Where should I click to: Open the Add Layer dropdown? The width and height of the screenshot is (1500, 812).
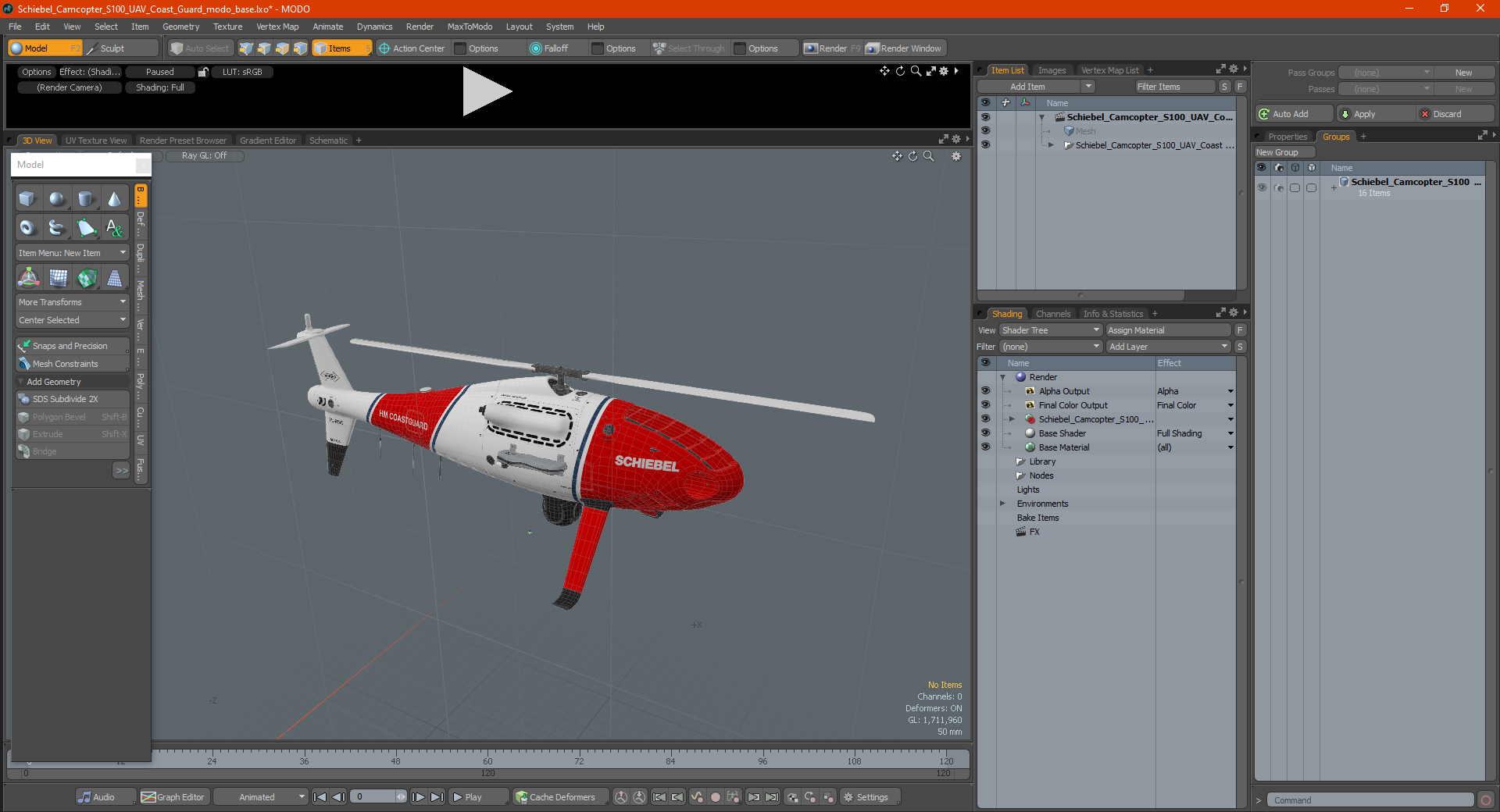click(1169, 347)
